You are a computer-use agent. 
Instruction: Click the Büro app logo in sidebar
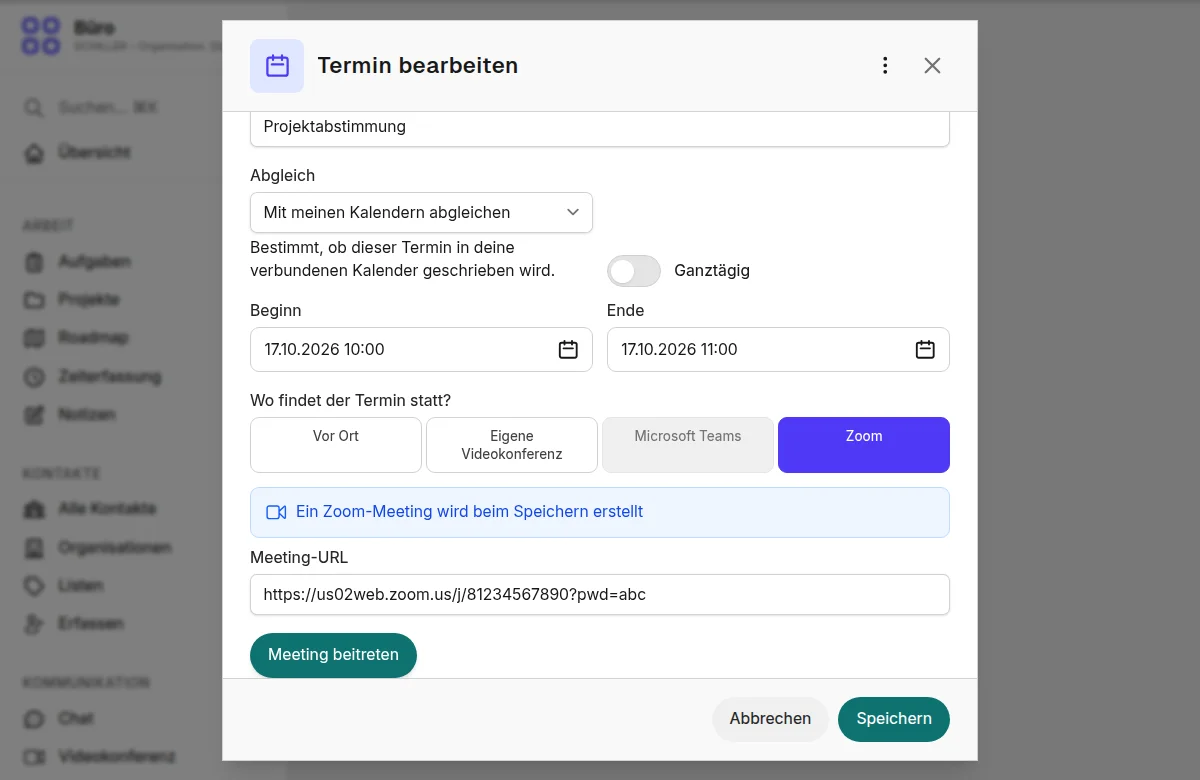tap(41, 36)
